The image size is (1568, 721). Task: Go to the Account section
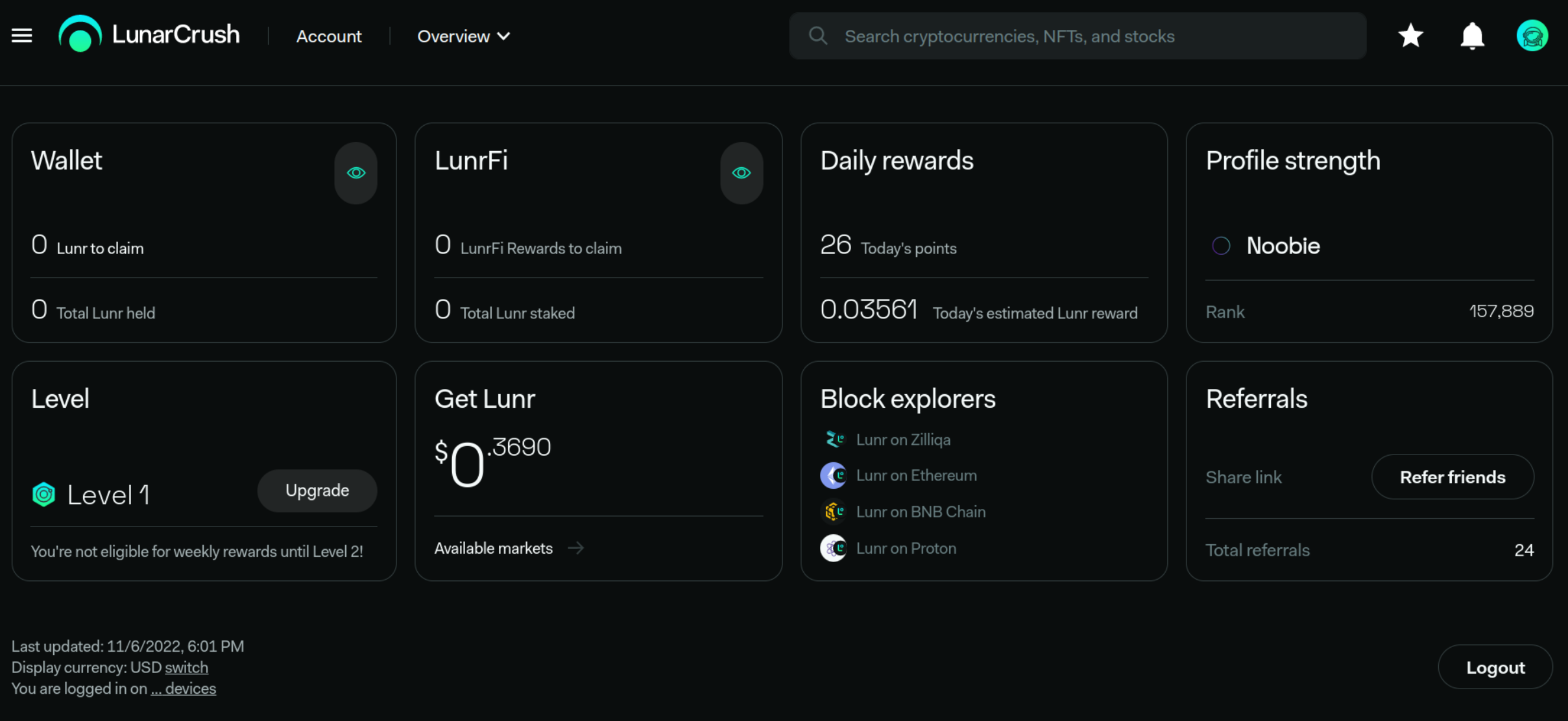point(328,36)
